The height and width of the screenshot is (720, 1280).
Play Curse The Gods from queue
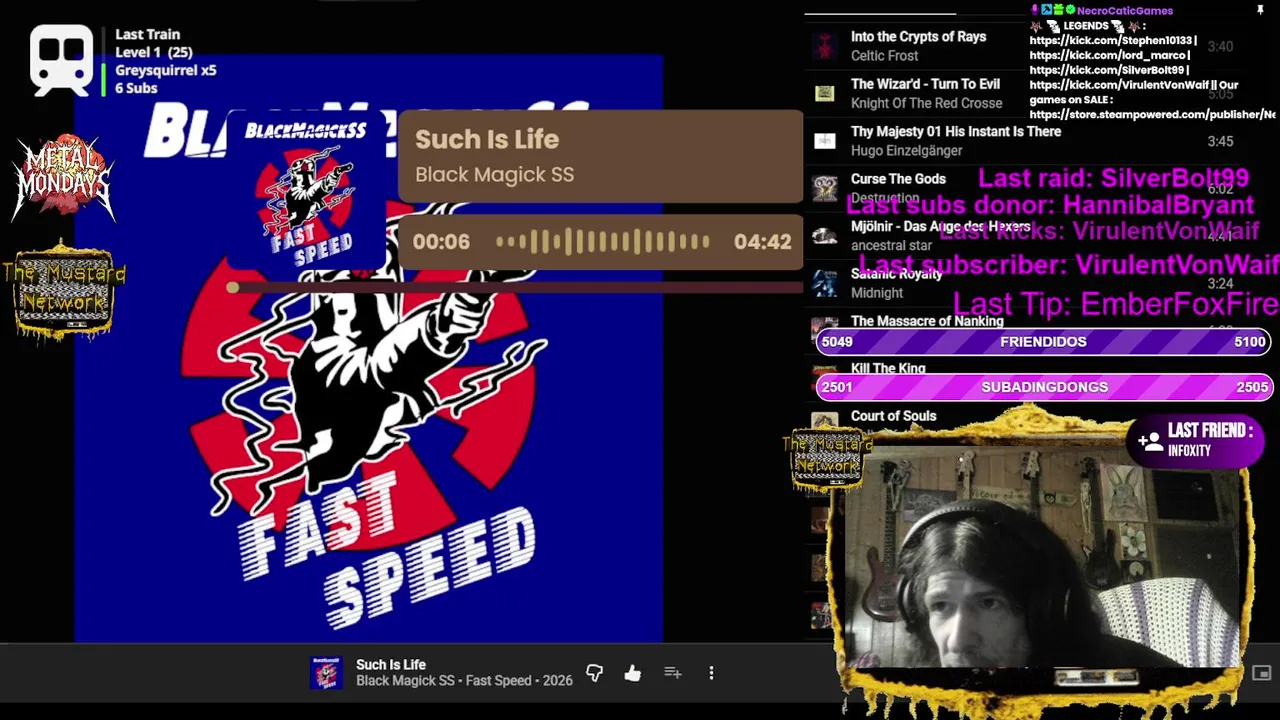point(898,179)
